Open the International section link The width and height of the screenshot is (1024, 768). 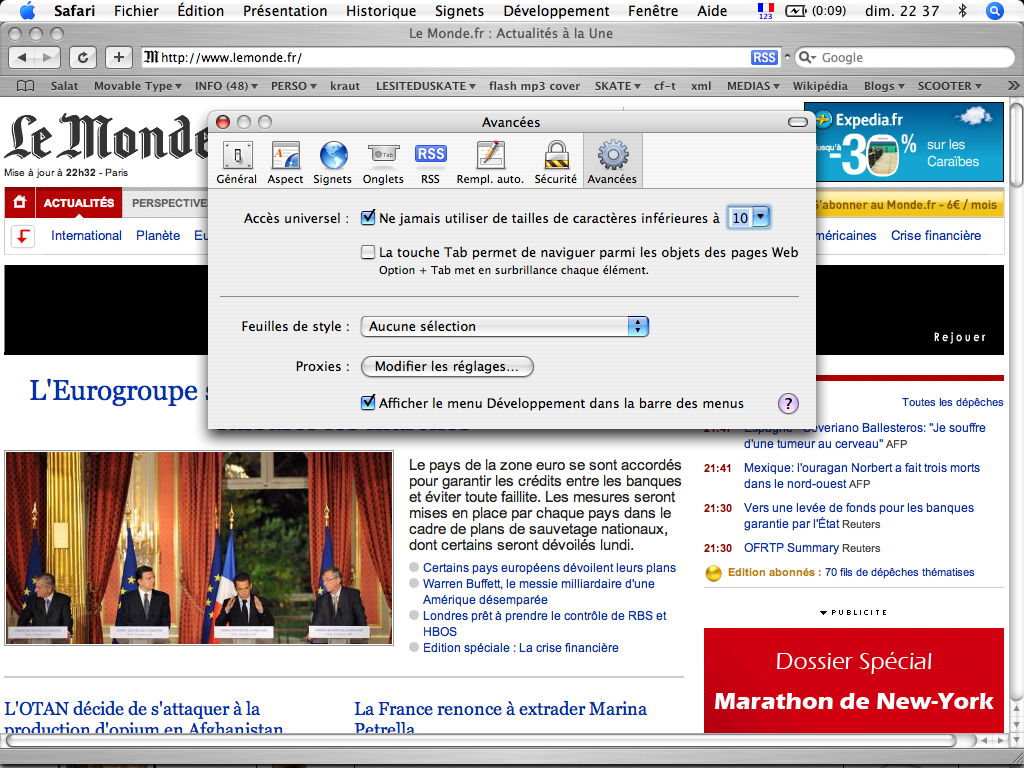click(x=86, y=236)
